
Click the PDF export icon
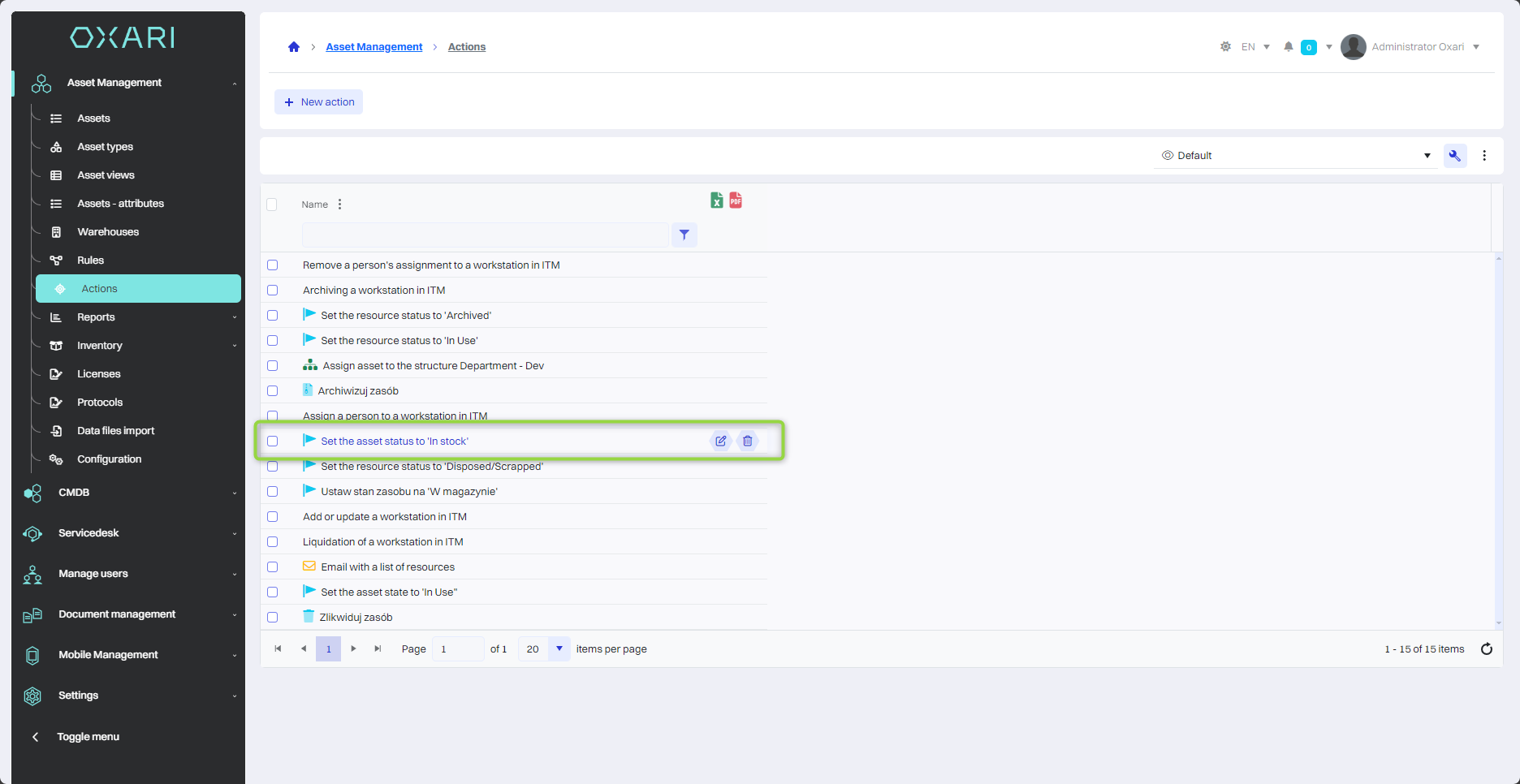[736, 200]
